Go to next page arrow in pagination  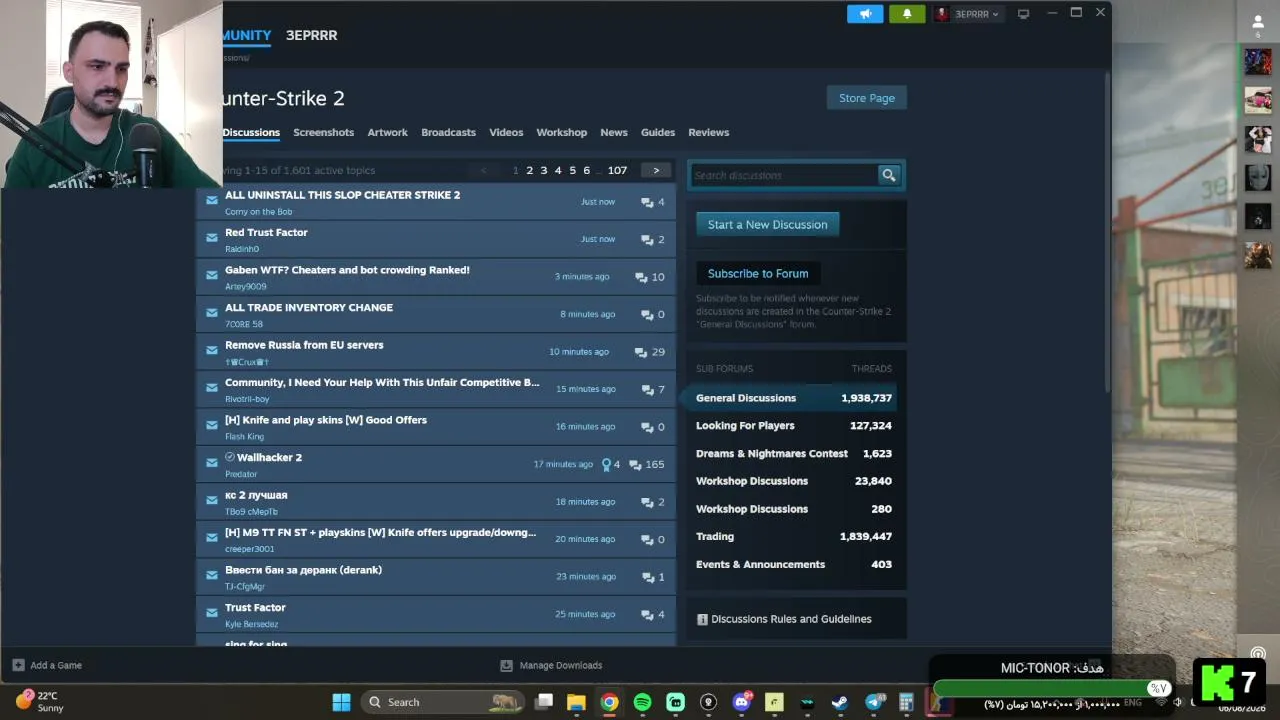(656, 170)
